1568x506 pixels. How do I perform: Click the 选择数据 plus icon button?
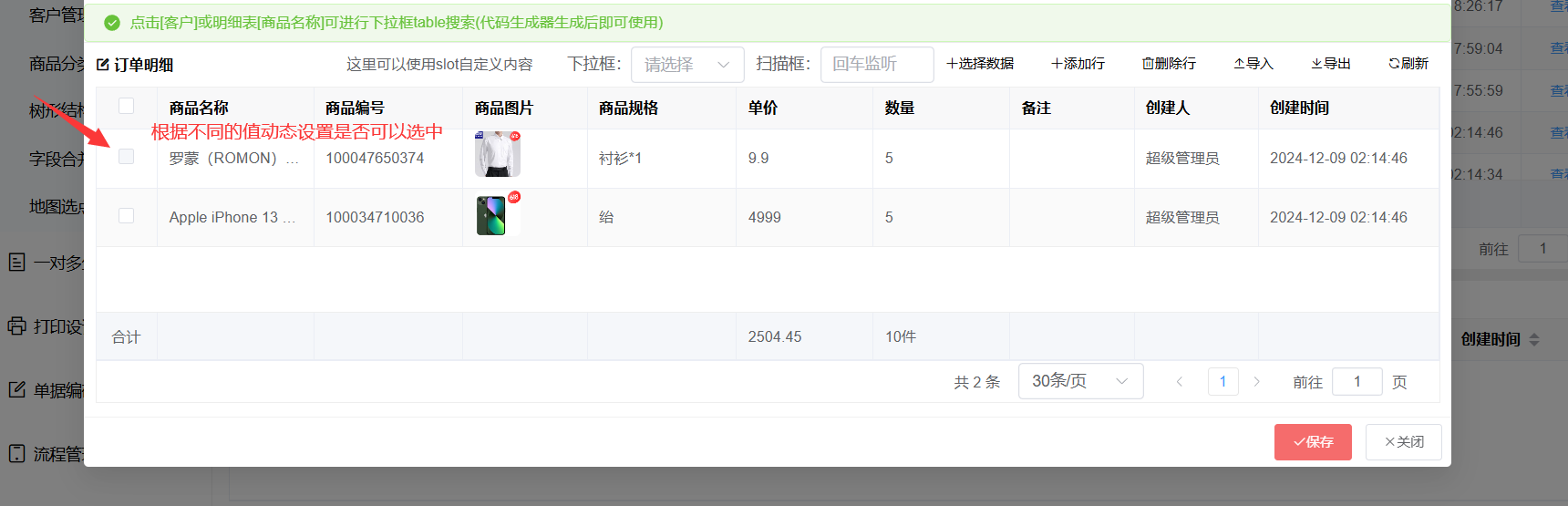[x=980, y=64]
